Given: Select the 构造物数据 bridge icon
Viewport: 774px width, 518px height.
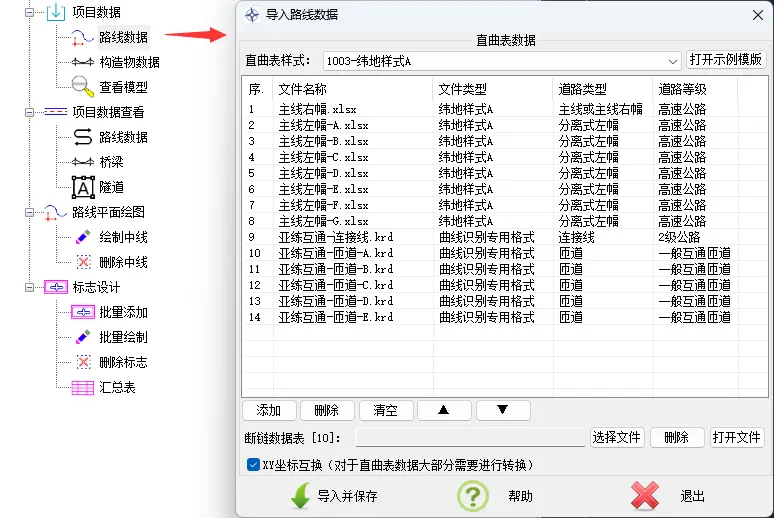Looking at the screenshot, I should [x=82, y=63].
